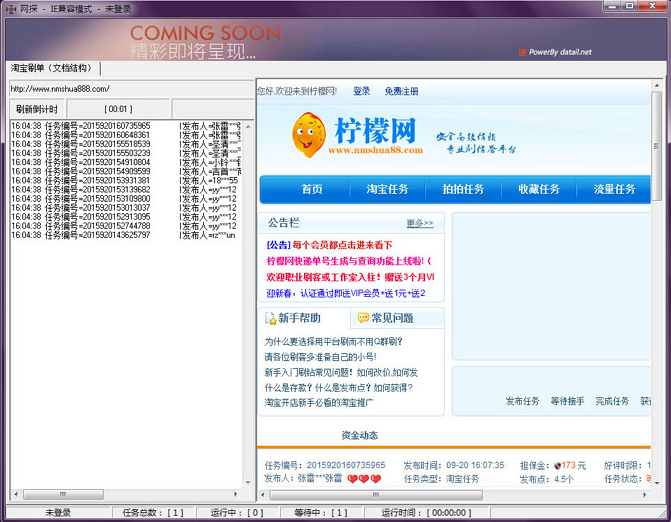Open the 迎新春 VIP会员 announcement

click(346, 294)
